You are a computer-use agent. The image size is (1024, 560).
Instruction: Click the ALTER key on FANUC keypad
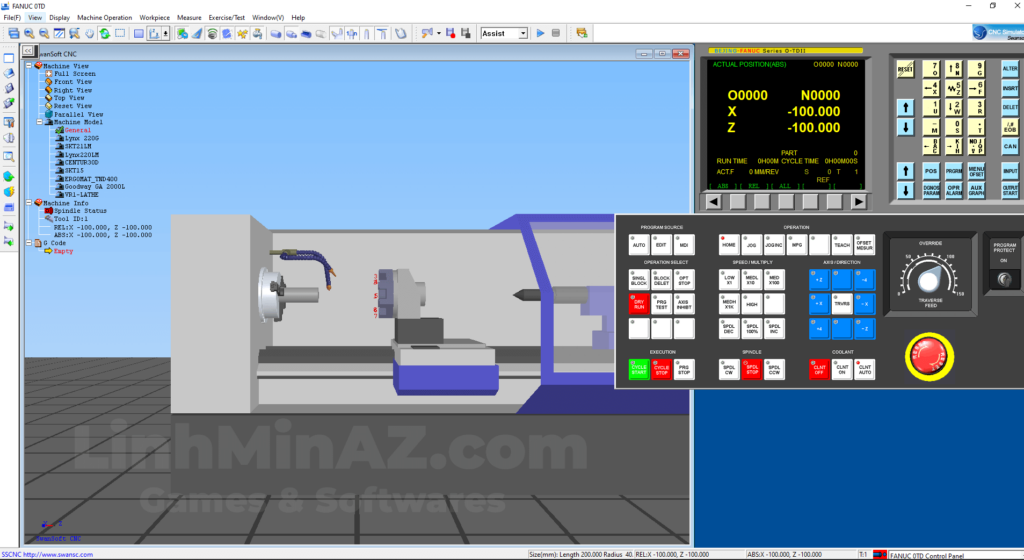coord(1010,69)
